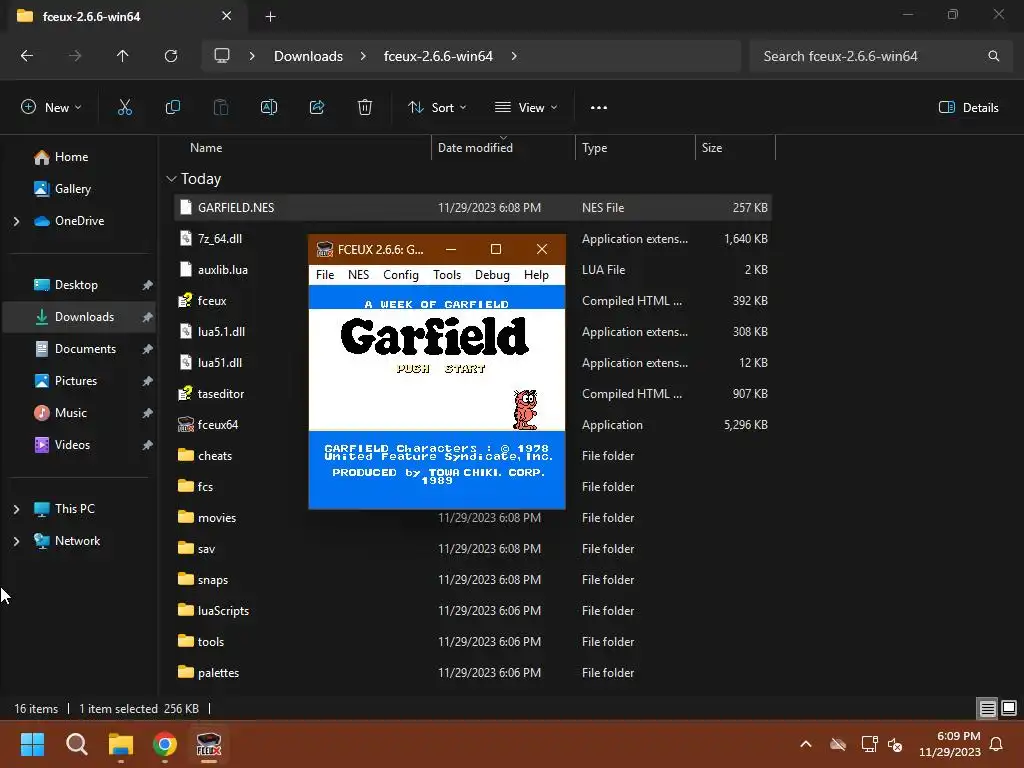Screen dimensions: 1024x768
Task: Show hidden system tray icons
Action: coord(806,744)
